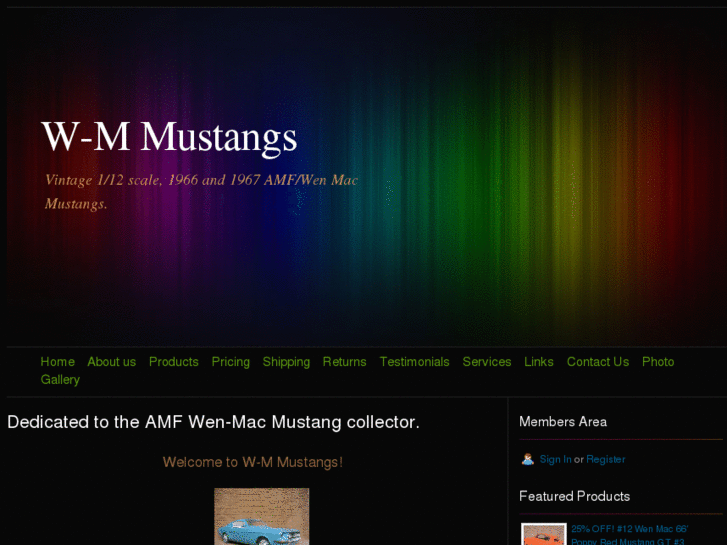Open the Links page
This screenshot has height=545, width=727.
pos(539,362)
